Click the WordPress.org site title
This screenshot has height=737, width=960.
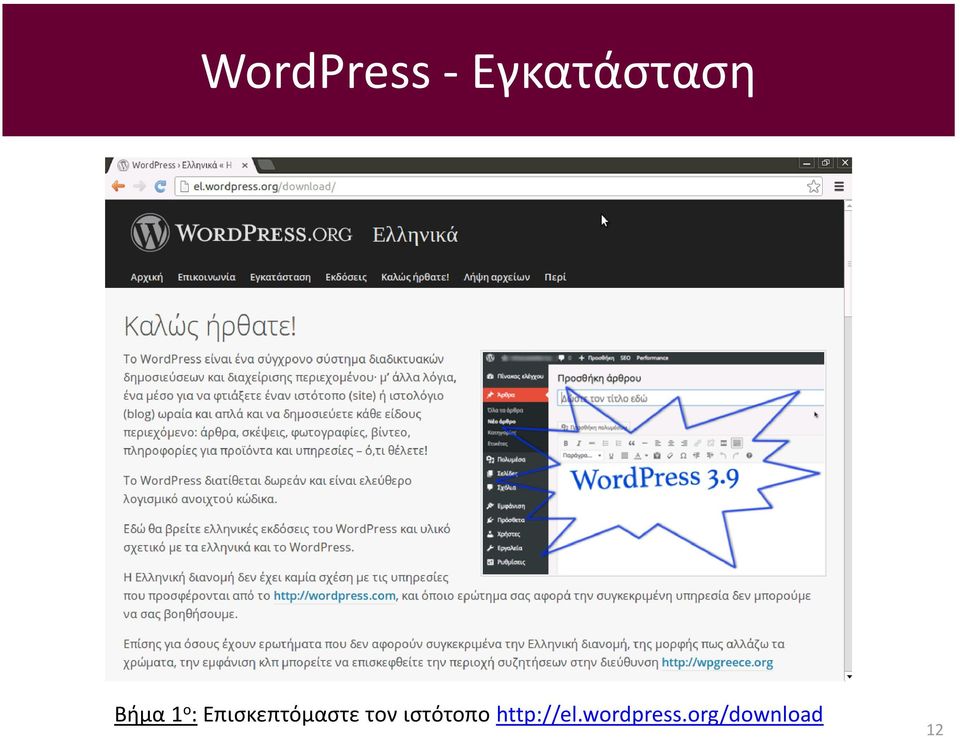pyautogui.click(x=263, y=234)
